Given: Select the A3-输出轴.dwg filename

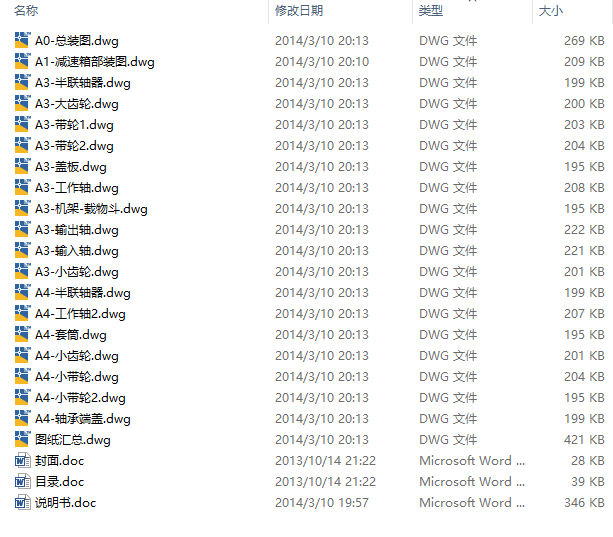Looking at the screenshot, I should pyautogui.click(x=77, y=230).
